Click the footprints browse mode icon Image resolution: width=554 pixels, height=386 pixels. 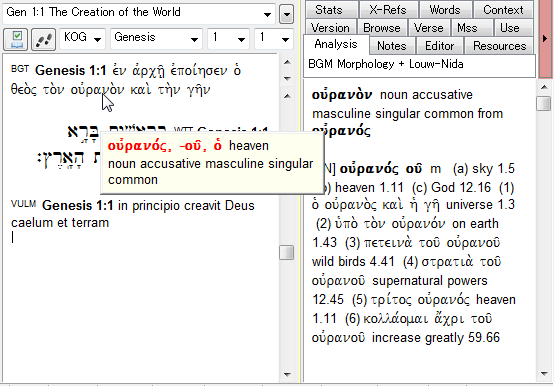pyautogui.click(x=43, y=40)
